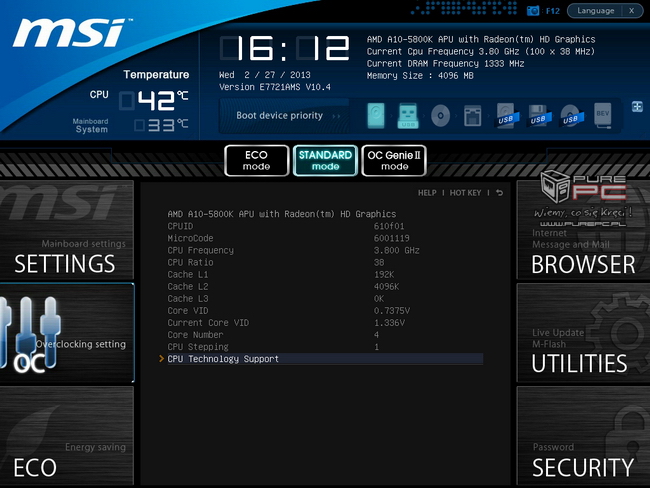650x488 pixels.
Task: Select the USB floppy boot icon
Action: (539, 116)
